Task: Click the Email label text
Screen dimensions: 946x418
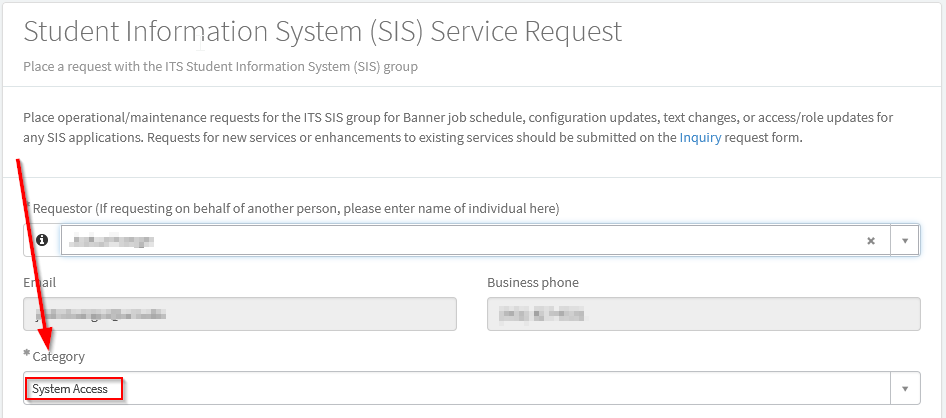Action: [40, 283]
